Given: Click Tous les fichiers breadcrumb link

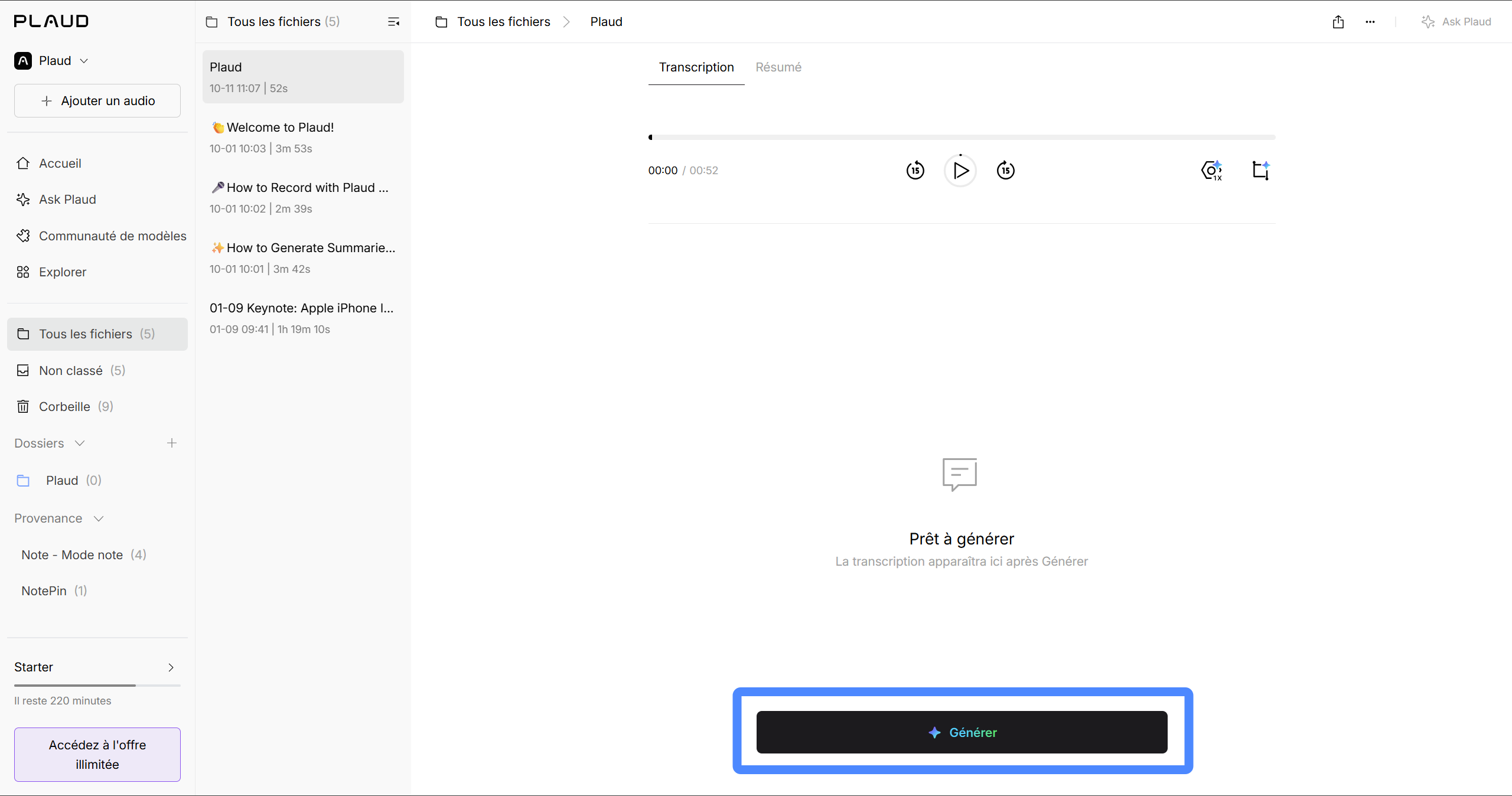Looking at the screenshot, I should pyautogui.click(x=503, y=22).
